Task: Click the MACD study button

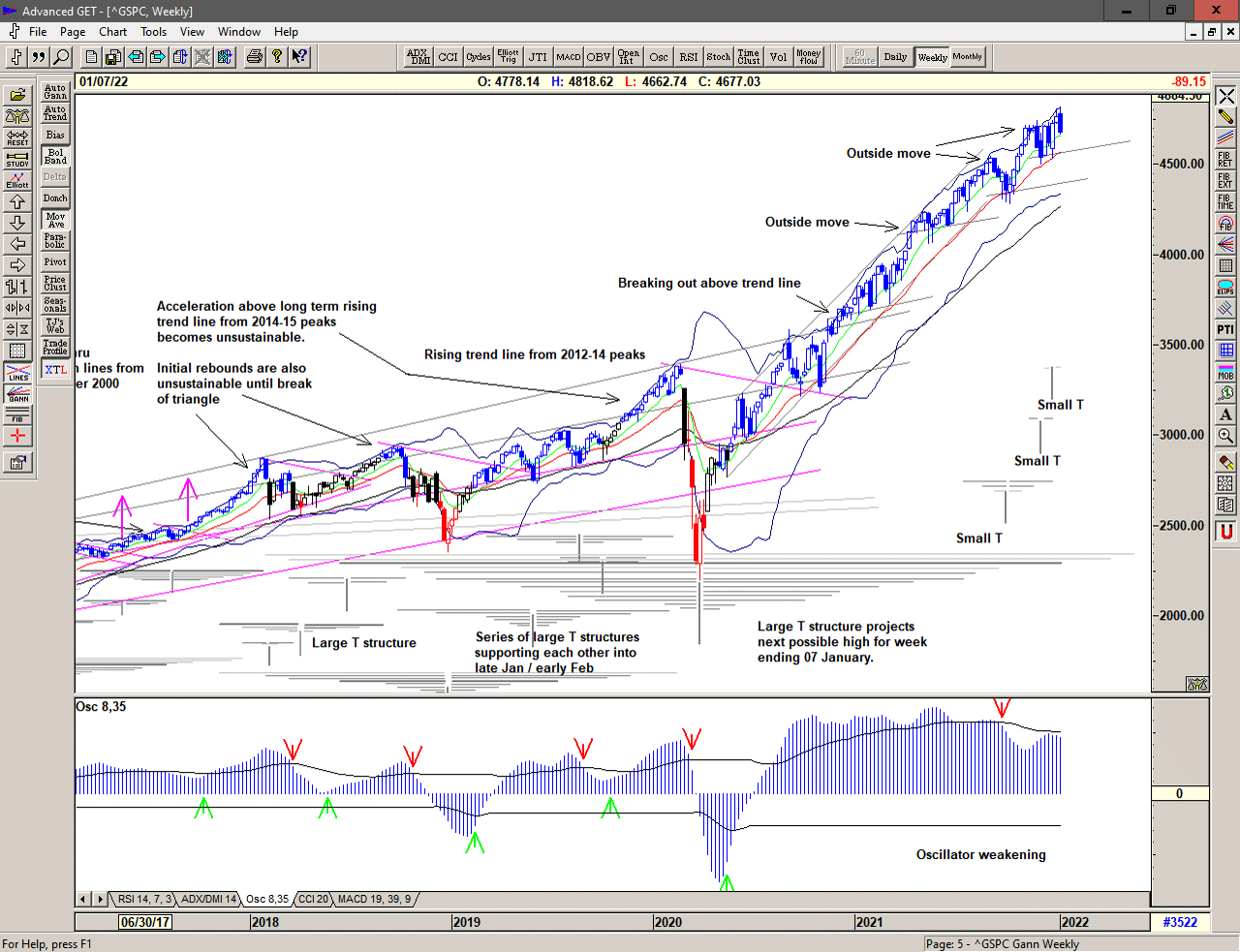Action: coord(569,57)
